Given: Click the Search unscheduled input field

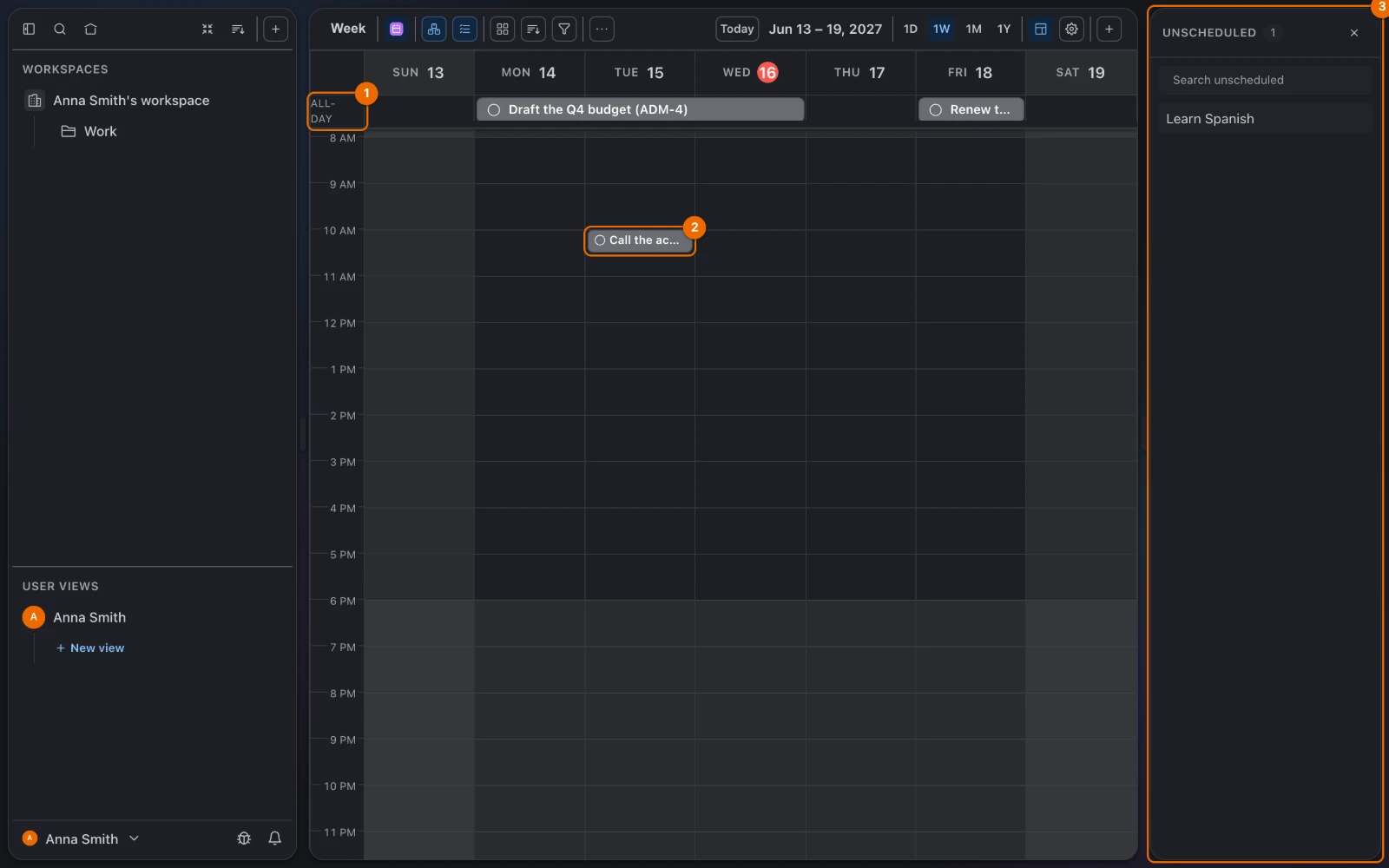Looking at the screenshot, I should pos(1265,80).
